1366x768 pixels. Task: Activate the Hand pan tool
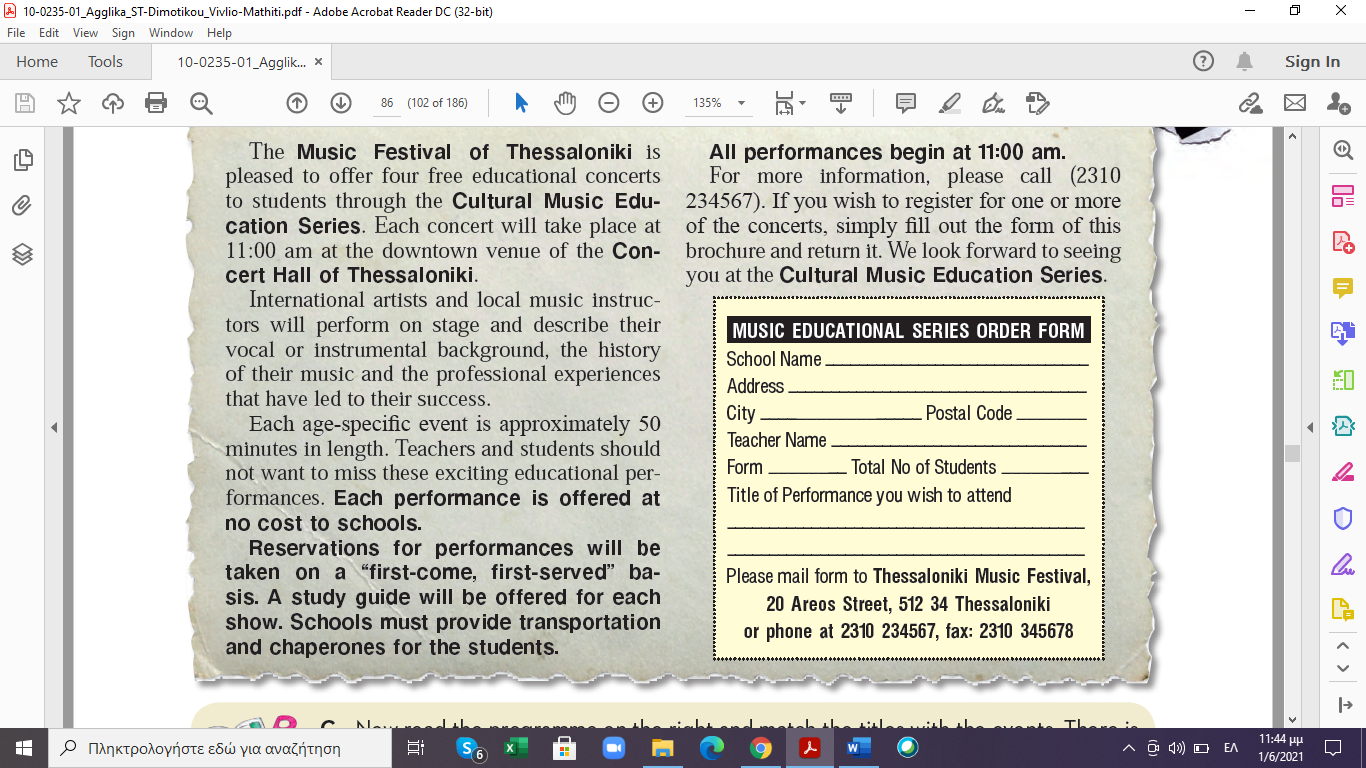point(565,103)
